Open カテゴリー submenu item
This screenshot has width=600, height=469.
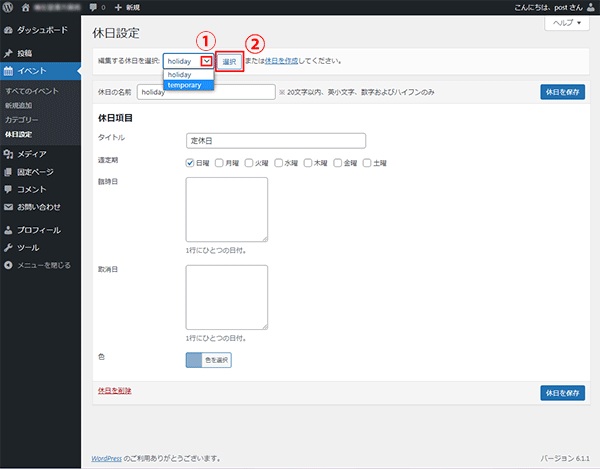tap(21, 120)
